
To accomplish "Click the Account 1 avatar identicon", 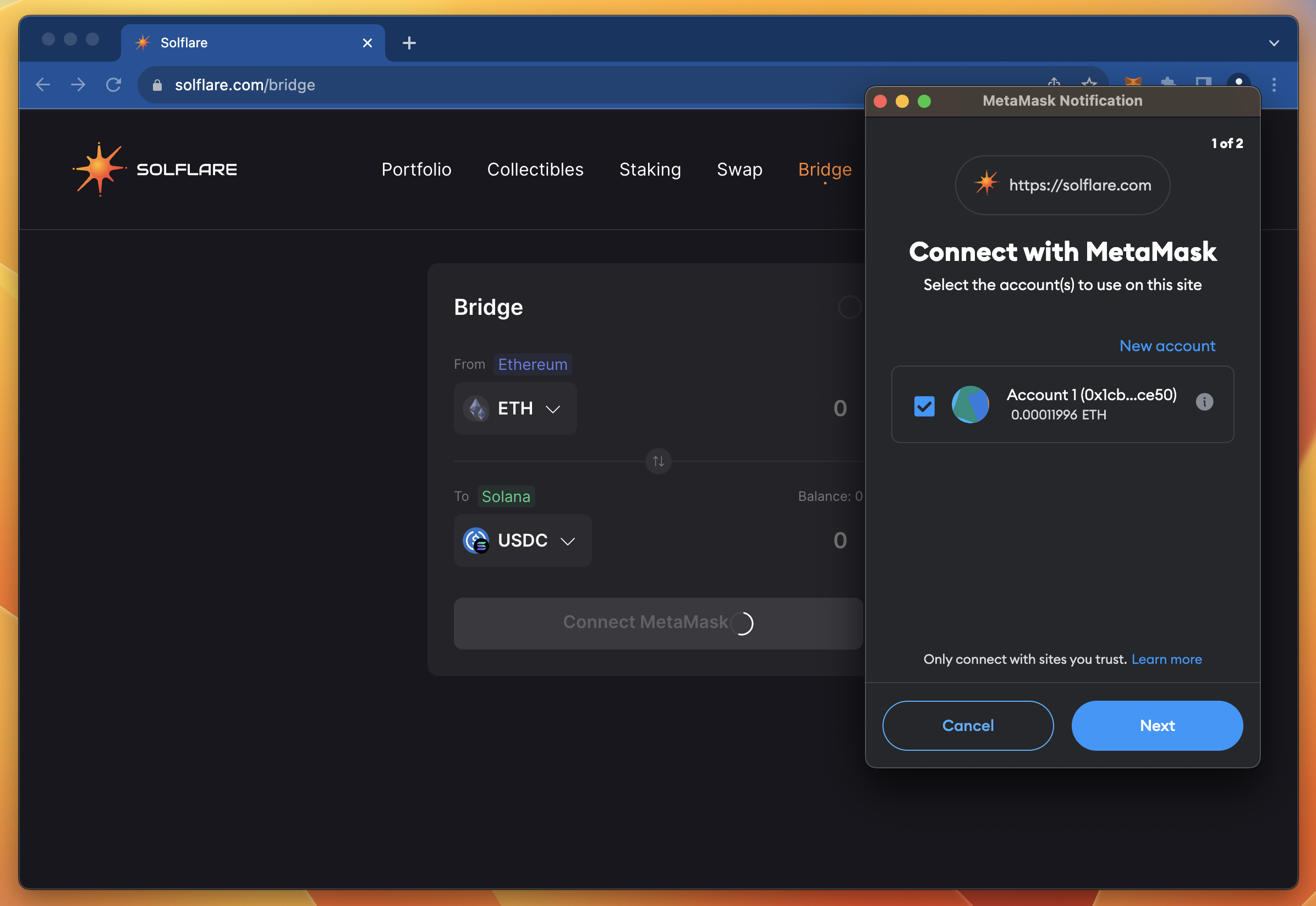I will coord(970,404).
